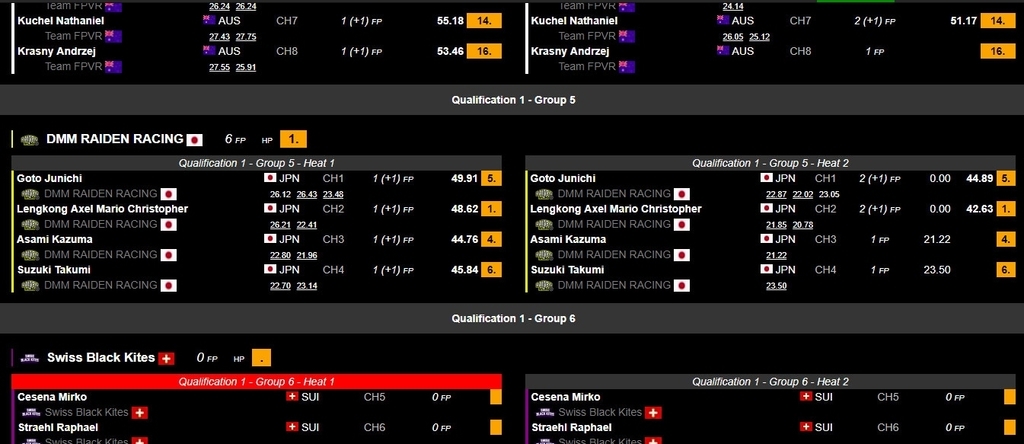Click the Swiss flag beside the Swiss Black Kites heading
Image resolution: width=1024 pixels, height=444 pixels.
click(167, 358)
